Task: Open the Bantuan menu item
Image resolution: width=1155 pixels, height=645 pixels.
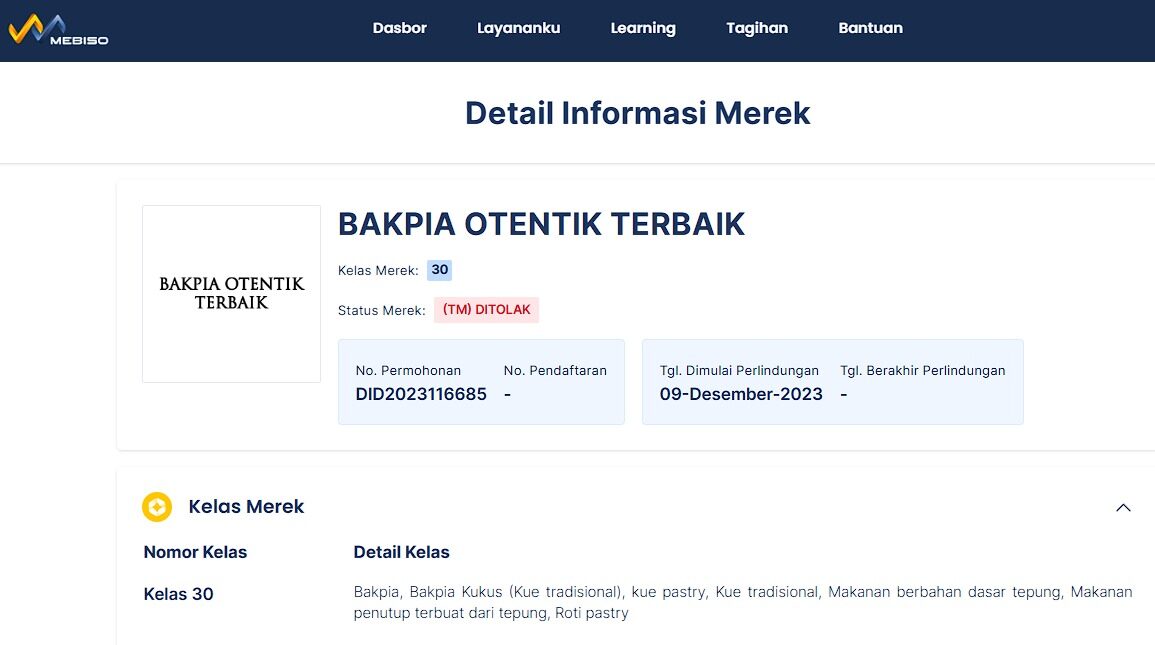Action: [871, 28]
